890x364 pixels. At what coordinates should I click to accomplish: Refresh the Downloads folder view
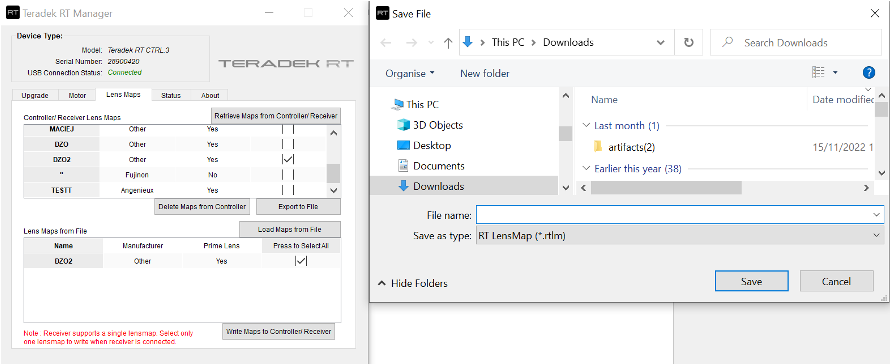[689, 43]
